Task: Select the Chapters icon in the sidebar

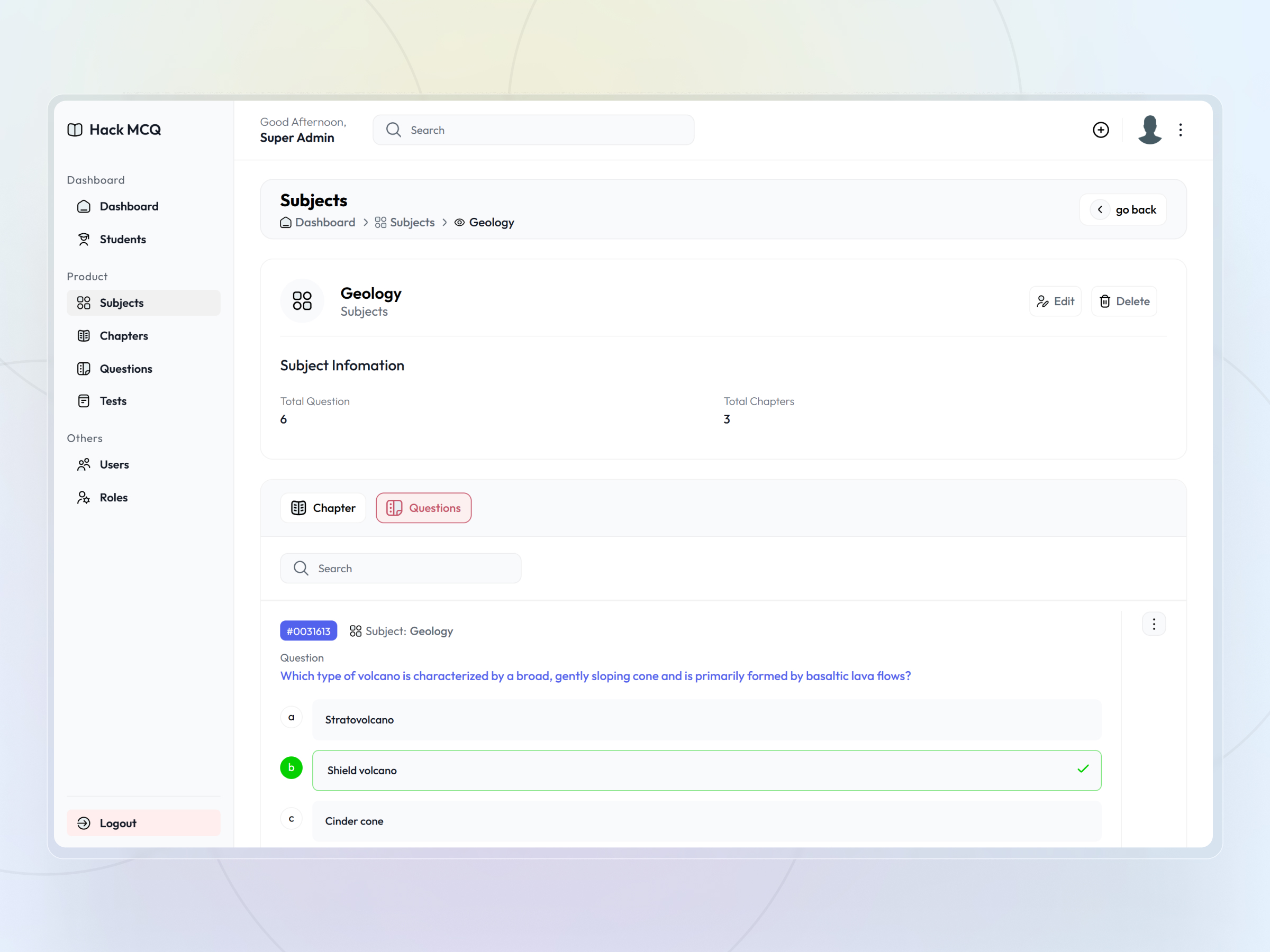Action: [x=84, y=336]
